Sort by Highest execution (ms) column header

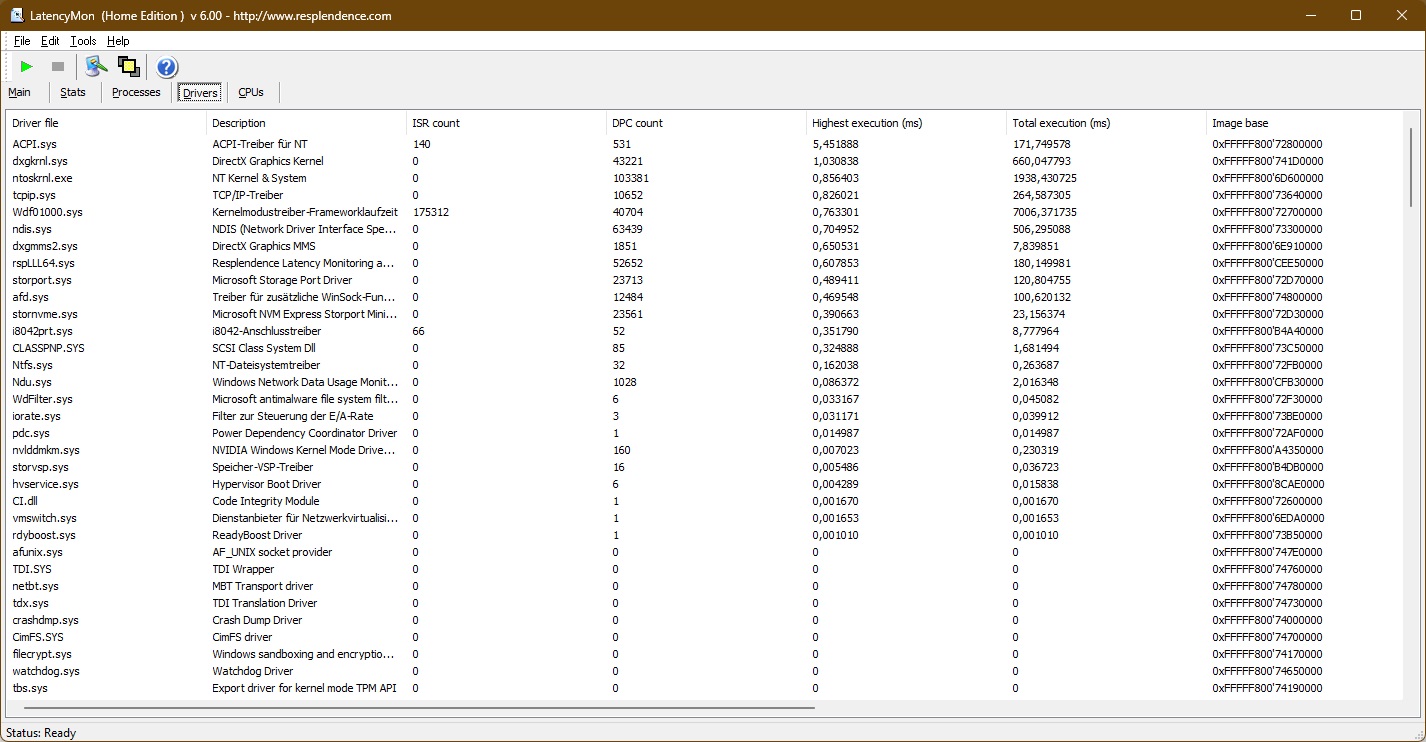(x=907, y=123)
